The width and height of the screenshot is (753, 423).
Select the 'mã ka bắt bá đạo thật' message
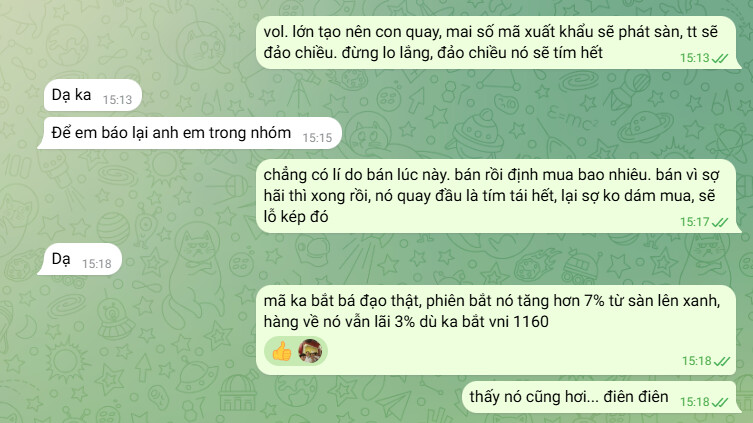[496, 330]
